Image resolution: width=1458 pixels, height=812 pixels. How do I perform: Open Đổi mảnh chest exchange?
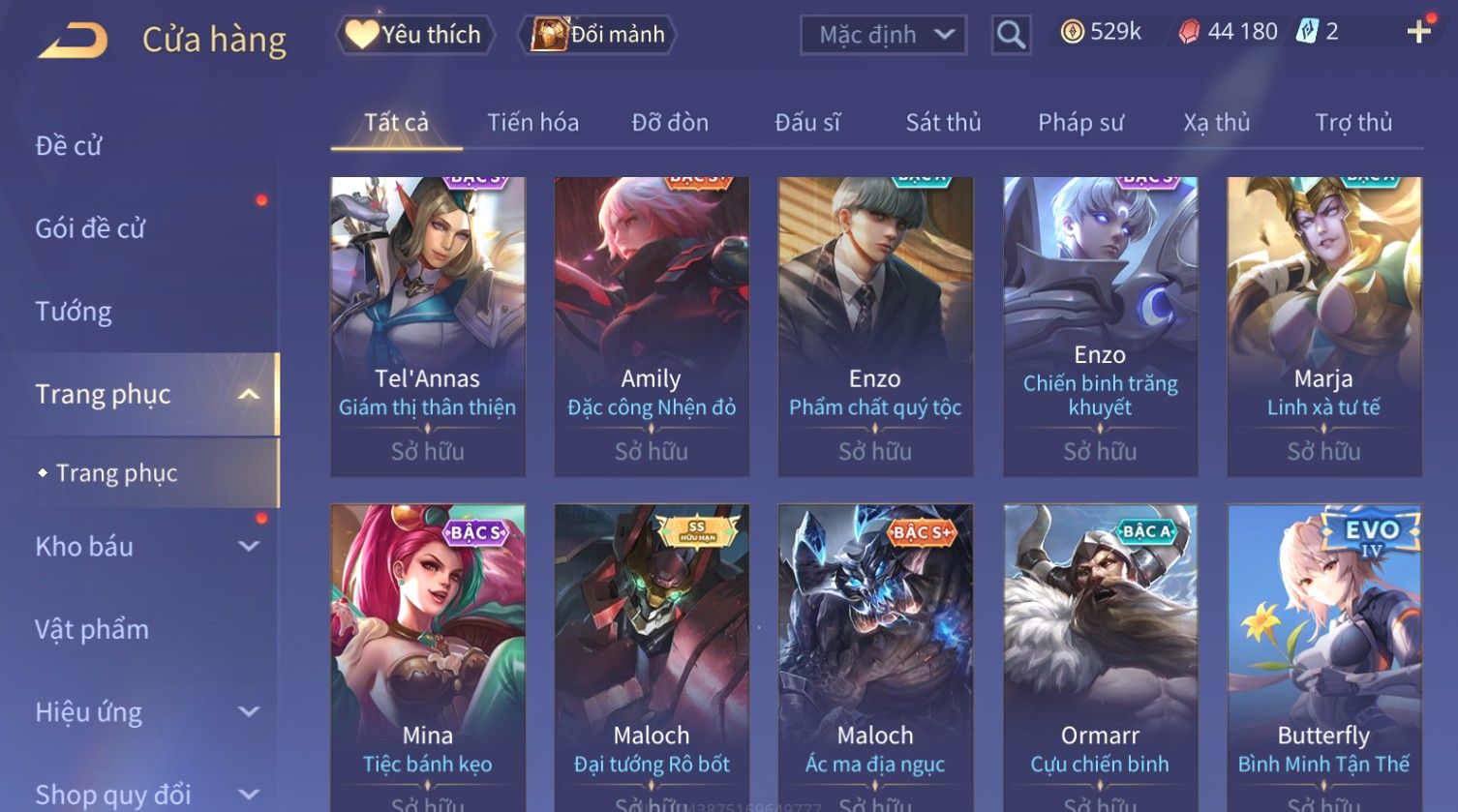599,35
